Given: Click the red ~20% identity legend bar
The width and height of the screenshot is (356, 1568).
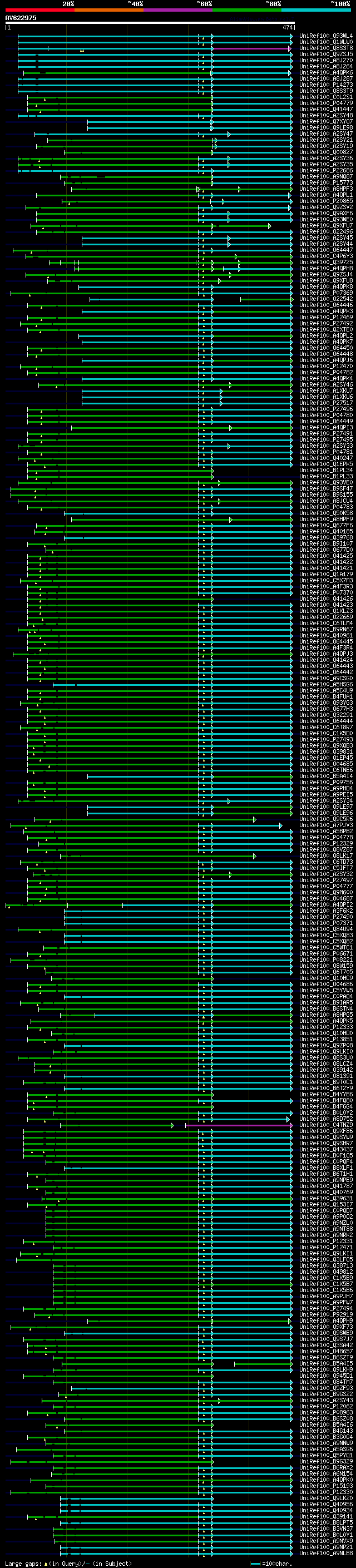Looking at the screenshot, I should (39, 10).
